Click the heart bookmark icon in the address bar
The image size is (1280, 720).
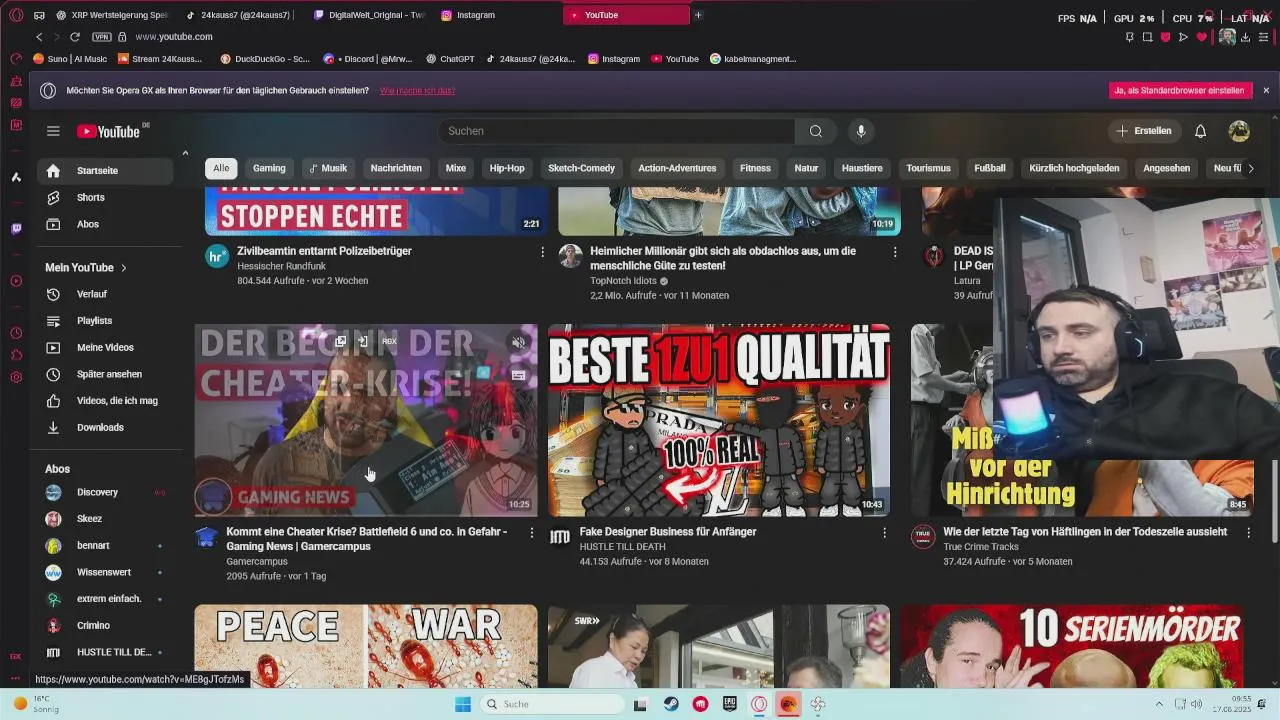click(1201, 37)
